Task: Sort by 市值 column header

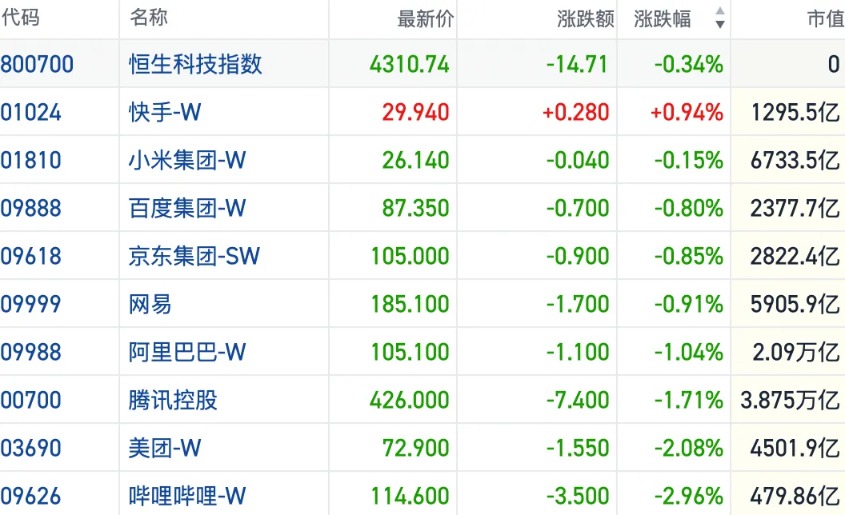Action: coord(826,19)
